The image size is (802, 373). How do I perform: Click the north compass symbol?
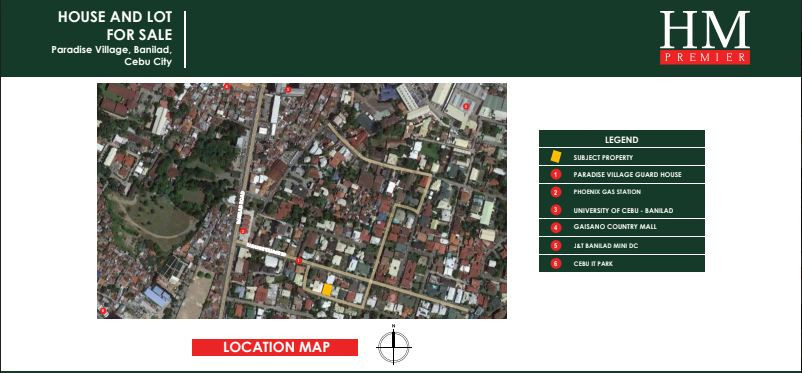pyautogui.click(x=393, y=345)
